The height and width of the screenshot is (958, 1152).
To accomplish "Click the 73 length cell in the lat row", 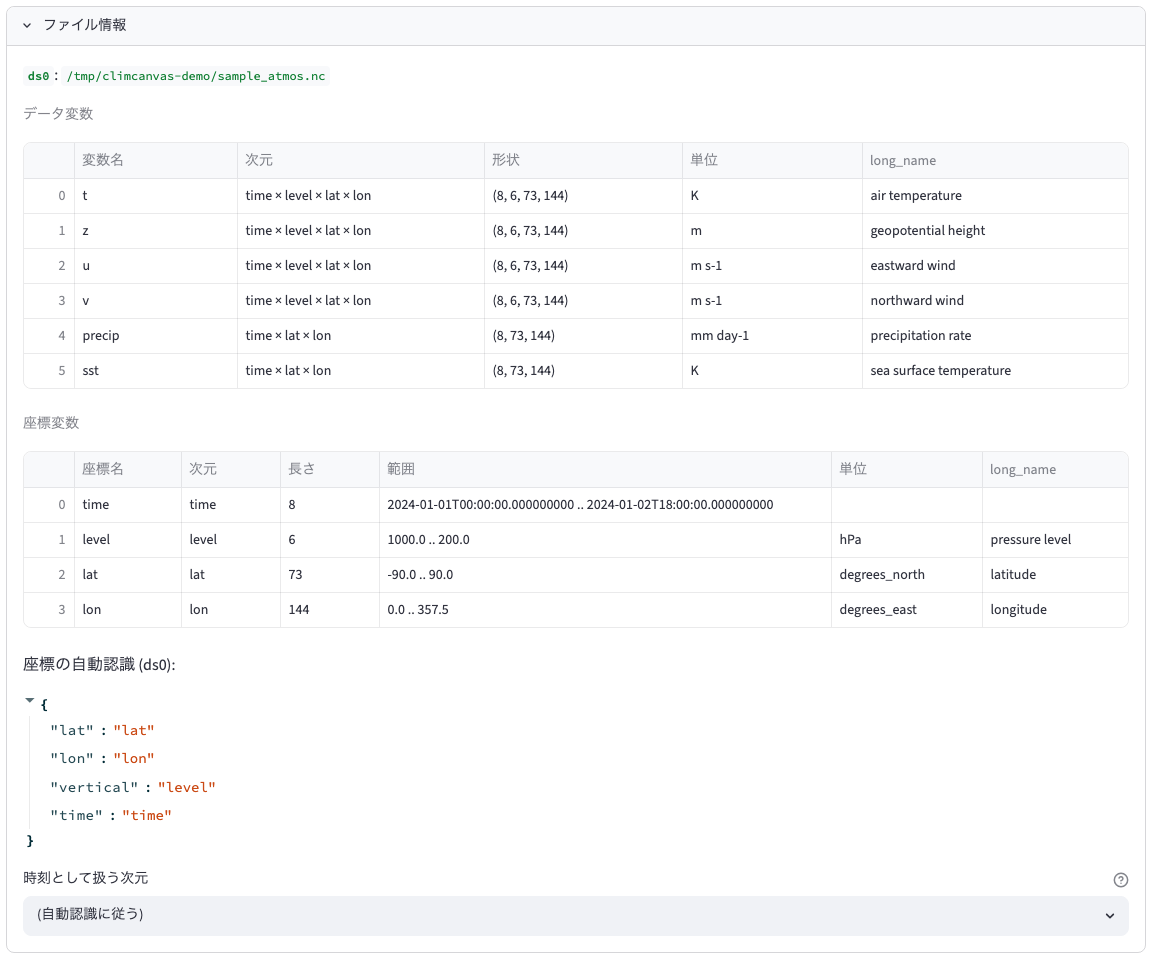I will [x=330, y=575].
